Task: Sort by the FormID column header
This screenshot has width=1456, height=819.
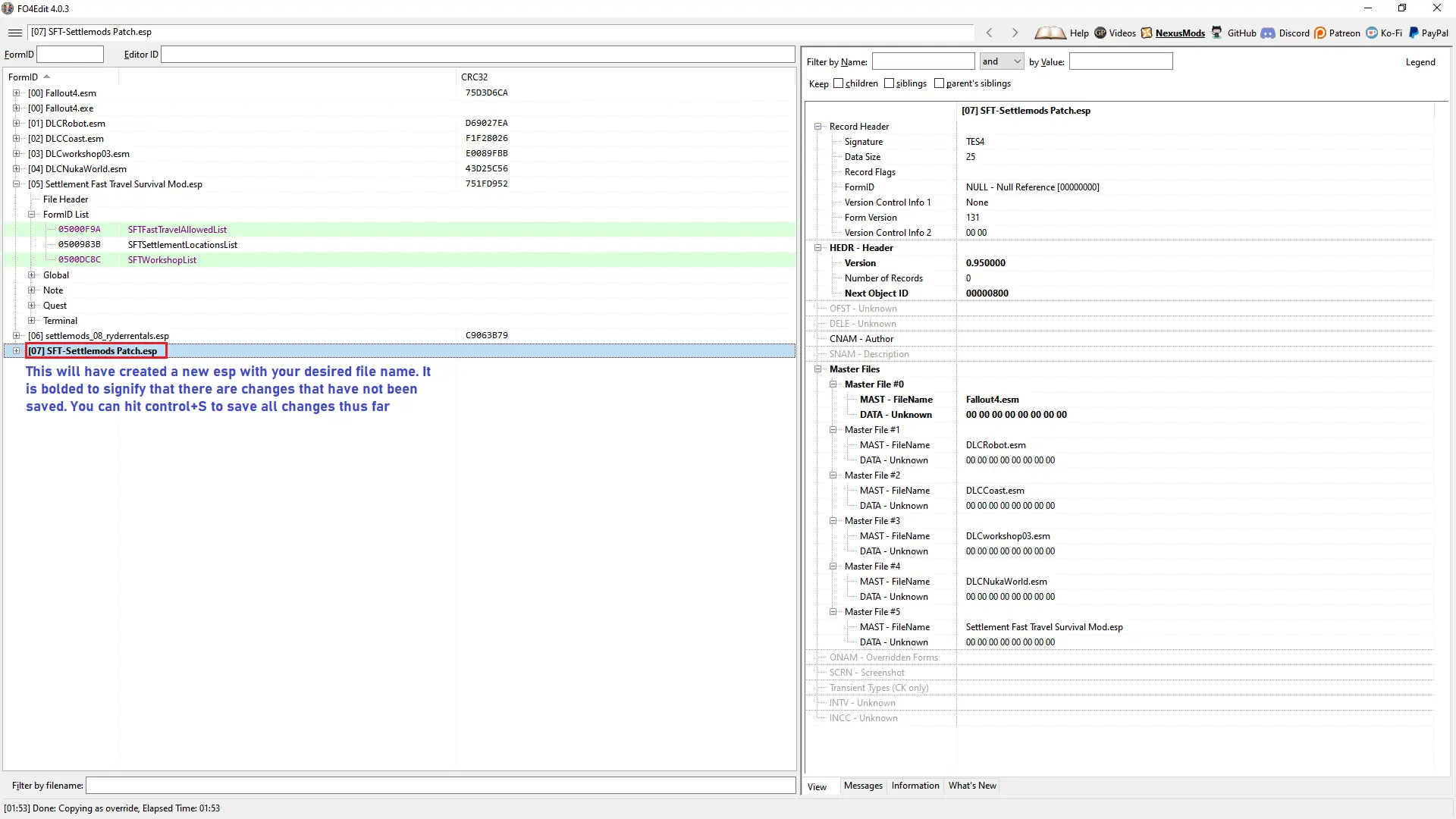Action: (x=61, y=77)
